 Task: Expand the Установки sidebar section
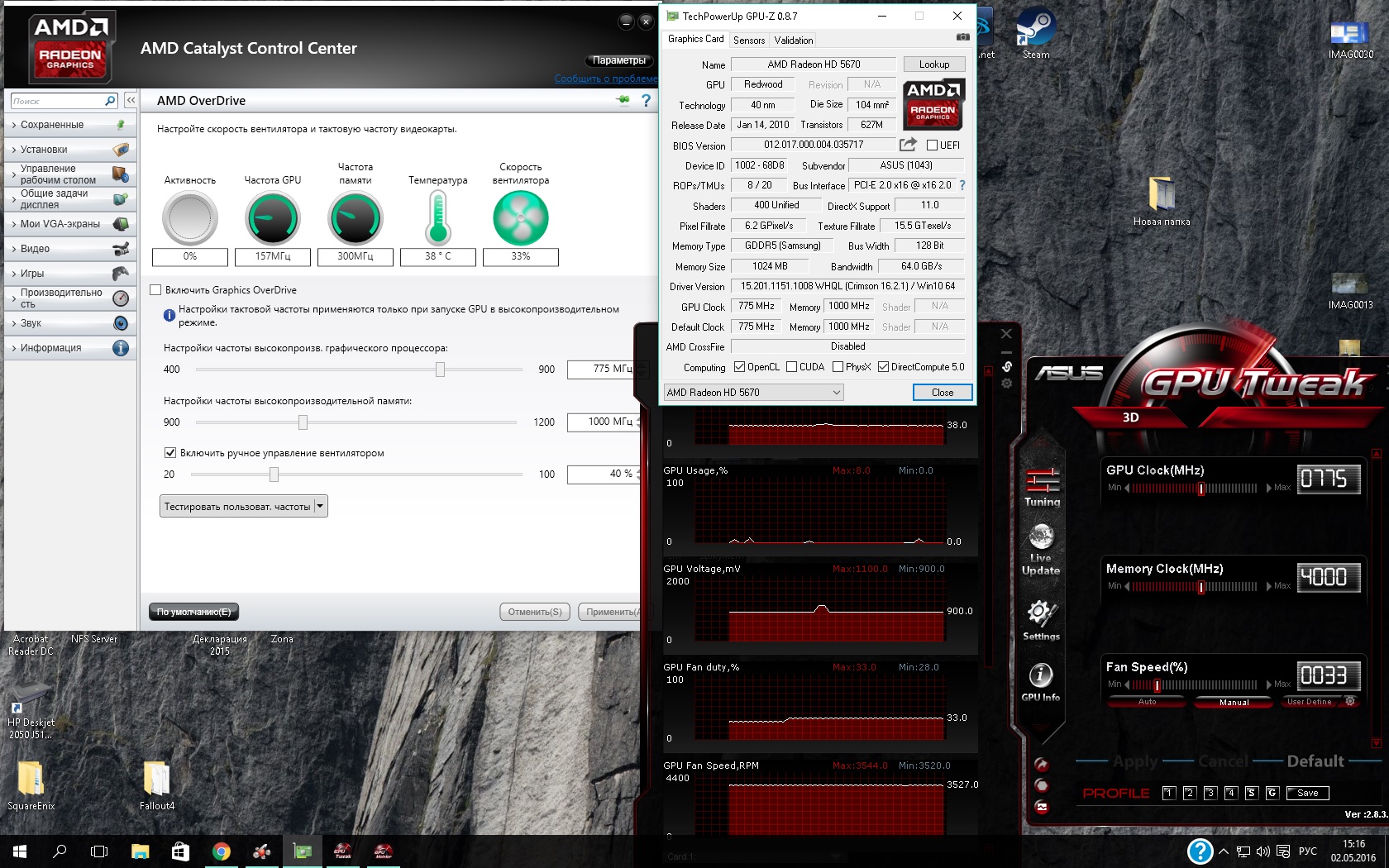pyautogui.click(x=70, y=150)
